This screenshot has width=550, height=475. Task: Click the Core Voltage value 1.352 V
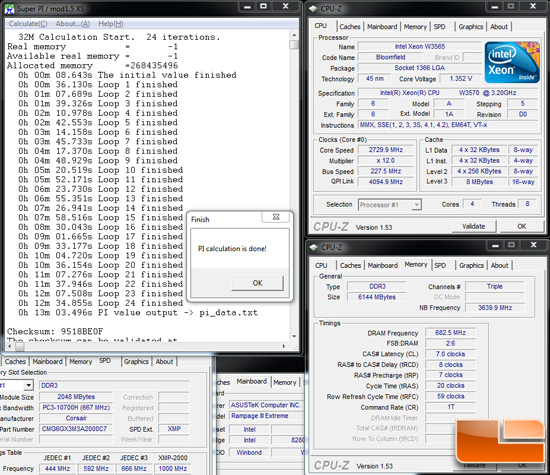(461, 79)
